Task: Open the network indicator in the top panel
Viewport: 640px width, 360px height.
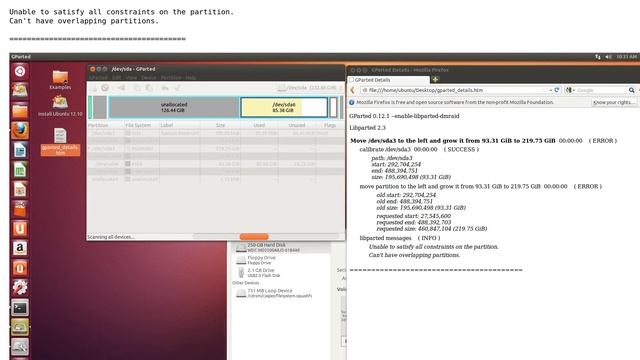Action: click(598, 57)
